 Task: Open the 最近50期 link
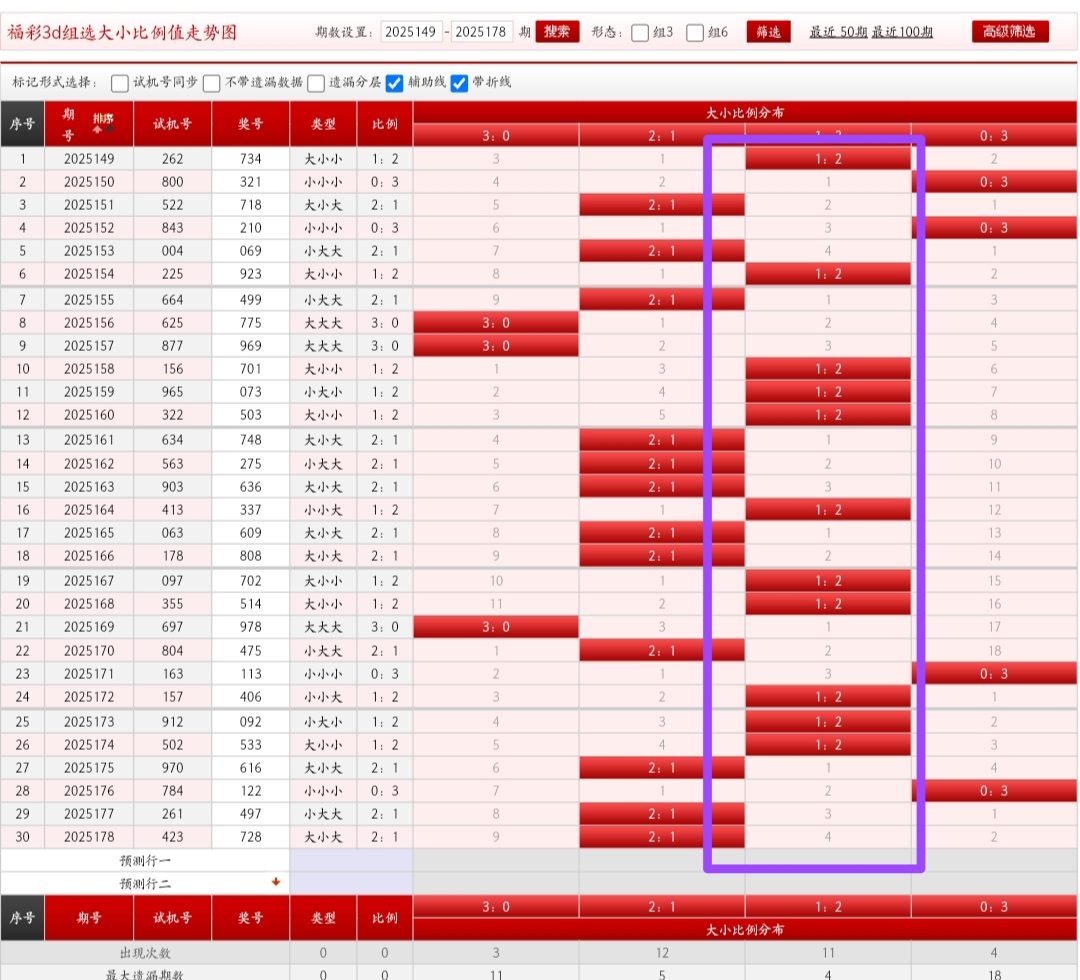(x=838, y=32)
